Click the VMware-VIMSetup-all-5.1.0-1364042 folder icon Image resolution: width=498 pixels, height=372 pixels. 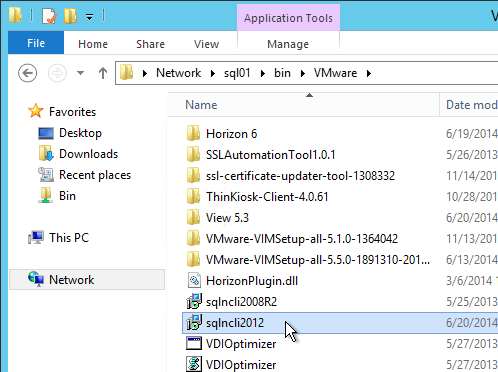[x=193, y=238]
